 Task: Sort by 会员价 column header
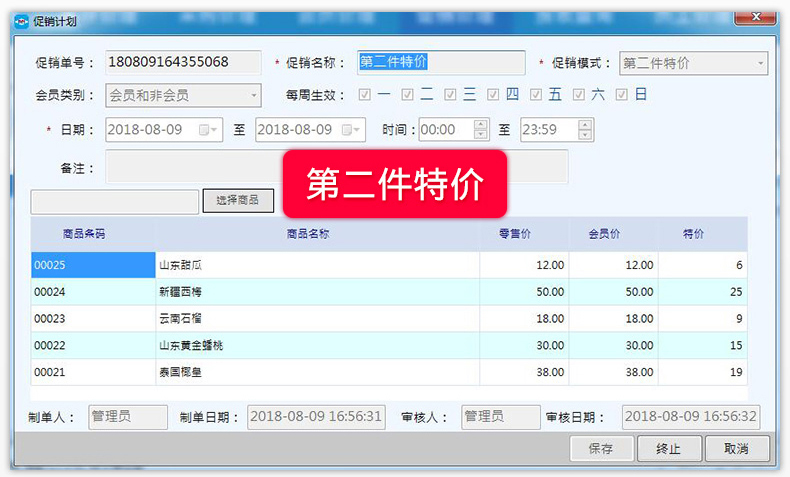(614, 234)
